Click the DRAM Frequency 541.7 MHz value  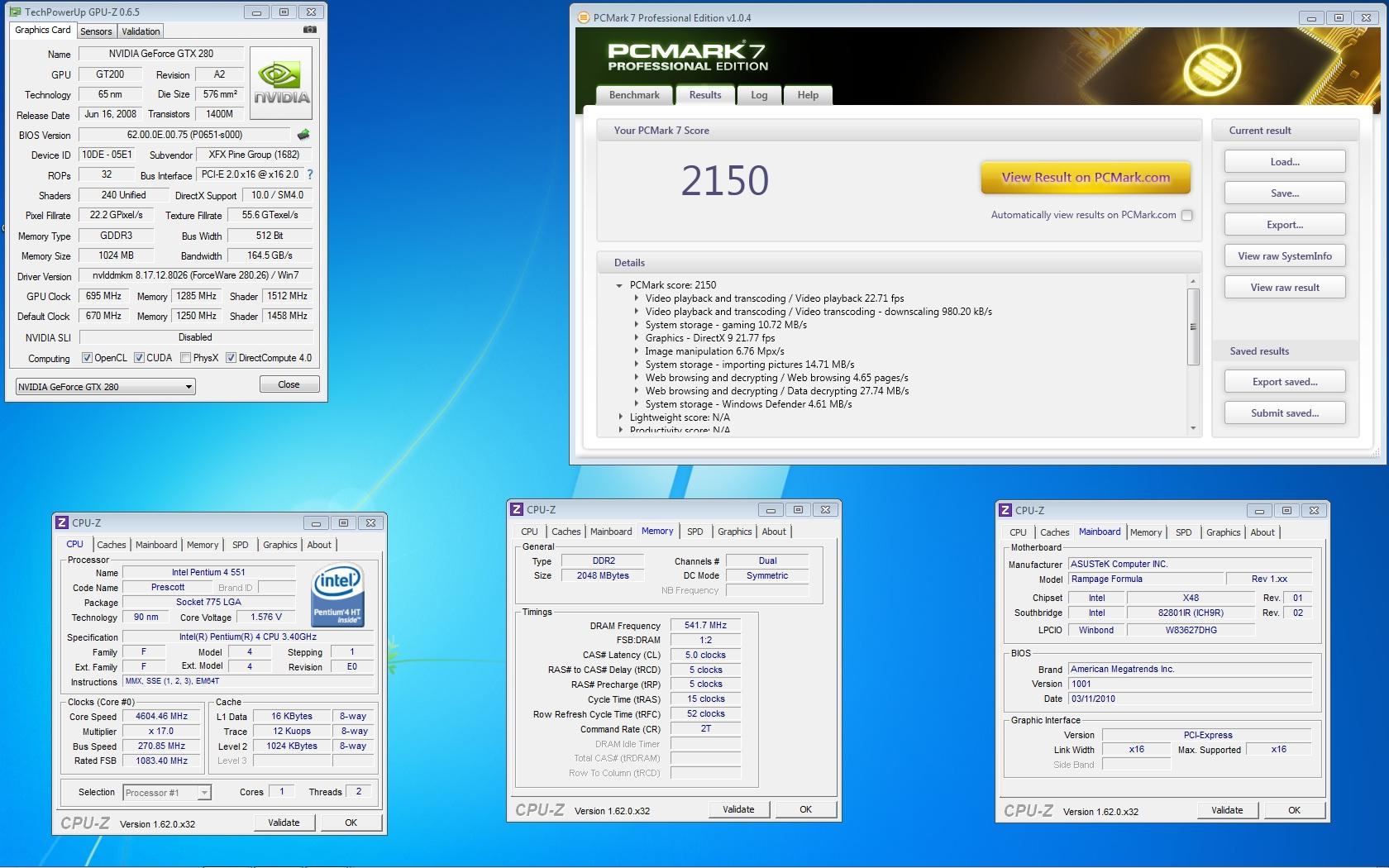point(705,625)
